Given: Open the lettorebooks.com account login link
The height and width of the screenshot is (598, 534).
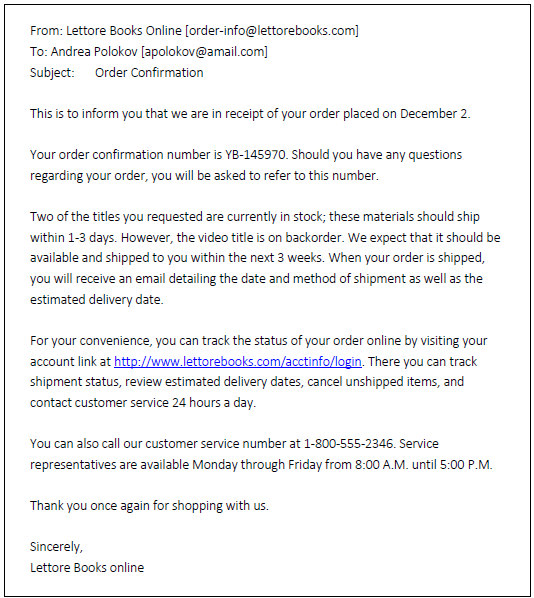Looking at the screenshot, I should [x=238, y=362].
